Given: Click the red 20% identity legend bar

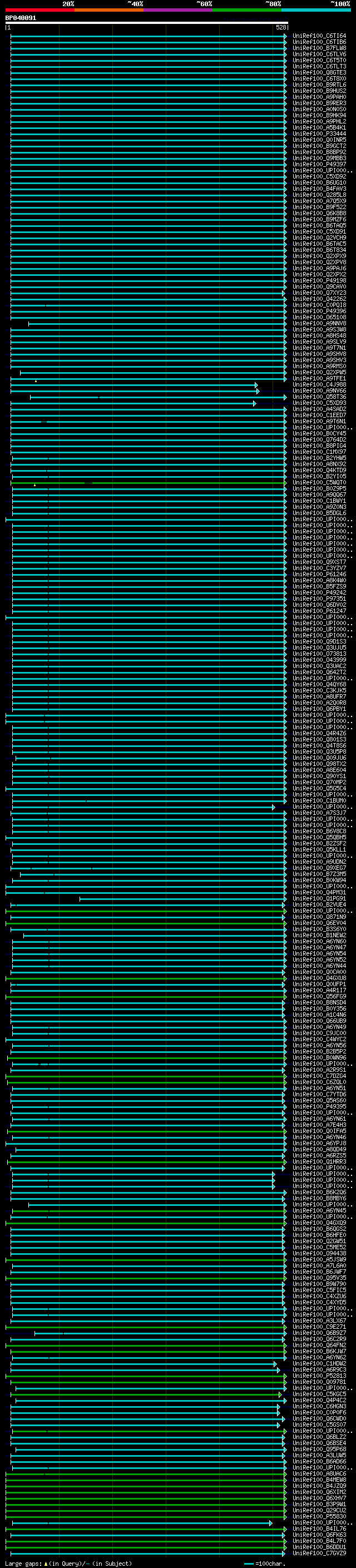Looking at the screenshot, I should pyautogui.click(x=39, y=10).
